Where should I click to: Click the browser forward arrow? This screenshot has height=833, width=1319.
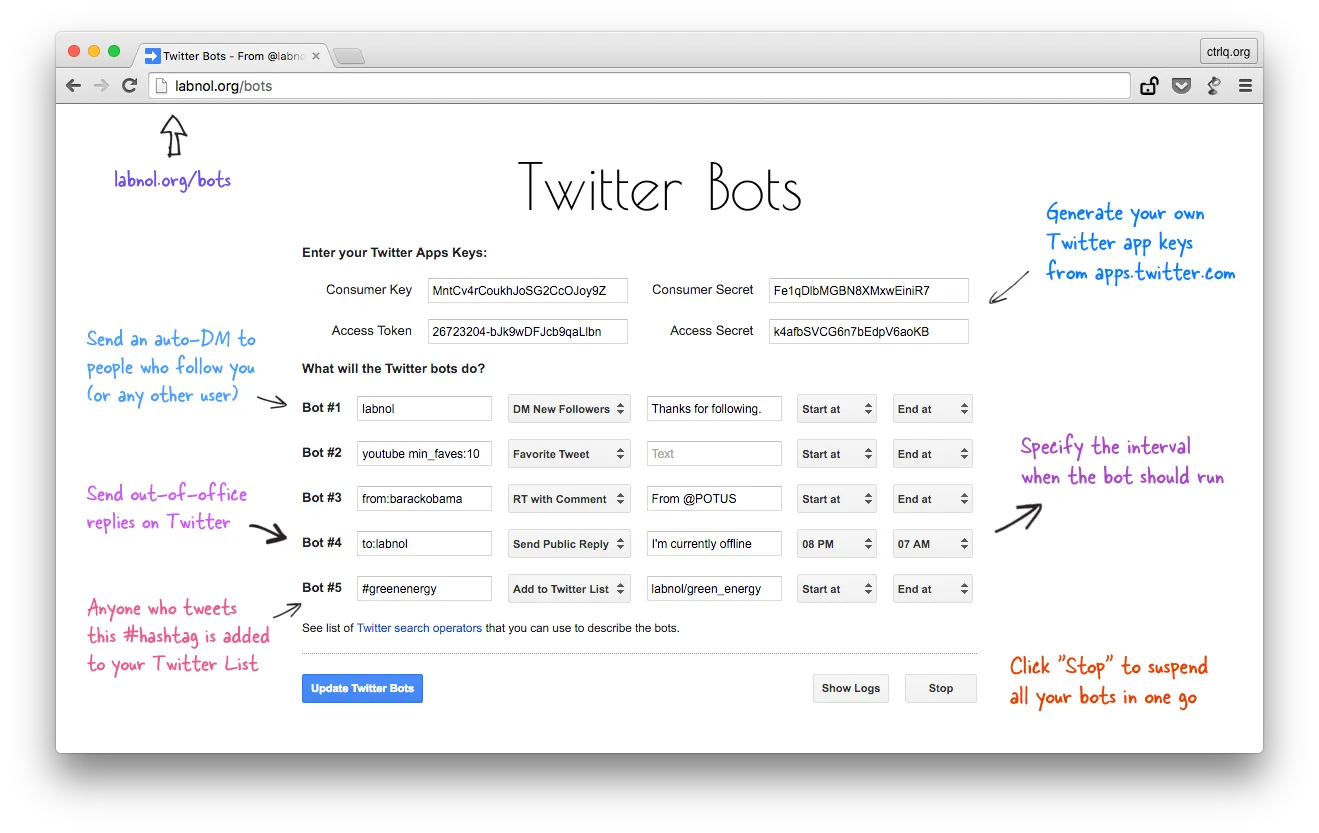click(101, 85)
